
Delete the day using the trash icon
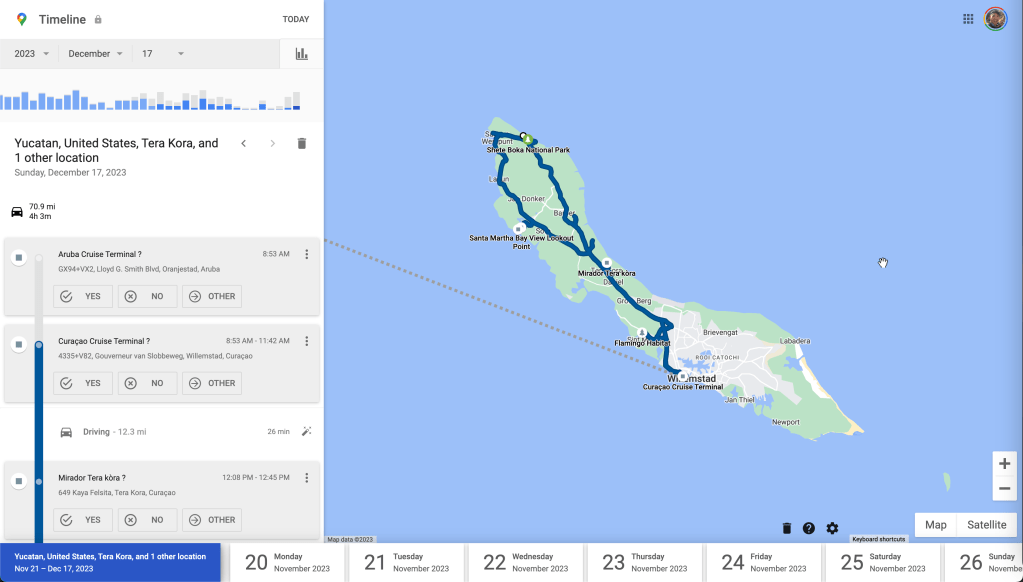click(x=302, y=144)
